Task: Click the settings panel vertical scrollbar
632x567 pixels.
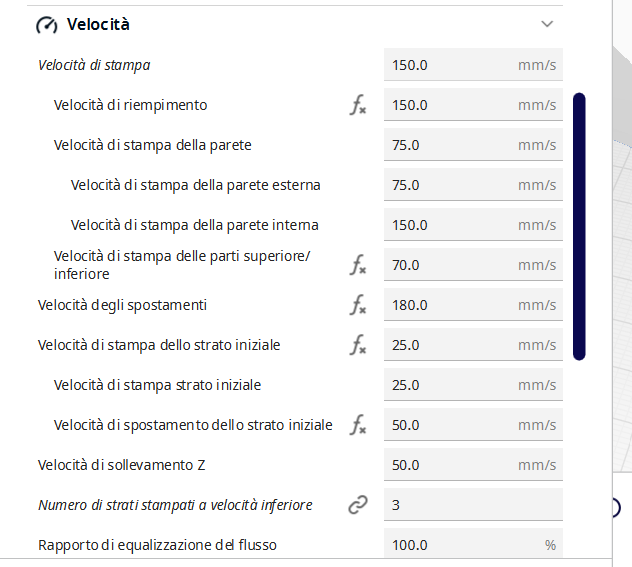Action: tap(579, 226)
